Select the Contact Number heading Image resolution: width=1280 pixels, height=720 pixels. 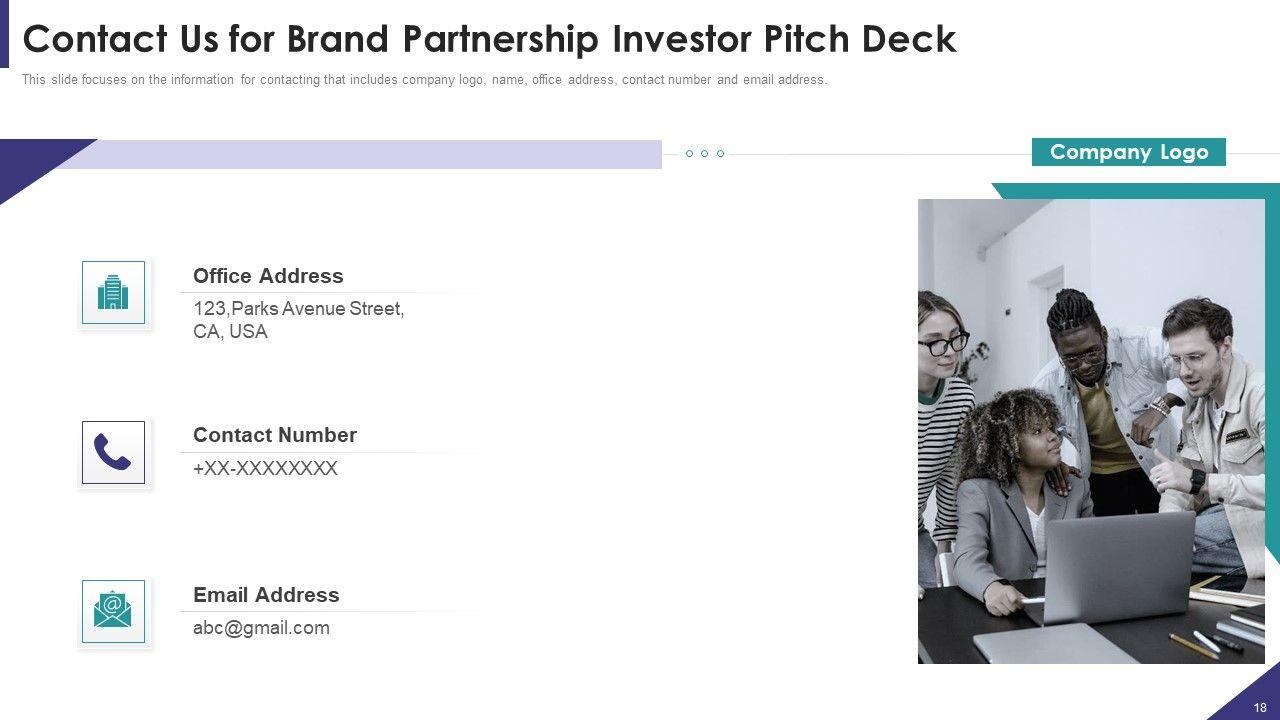point(275,435)
